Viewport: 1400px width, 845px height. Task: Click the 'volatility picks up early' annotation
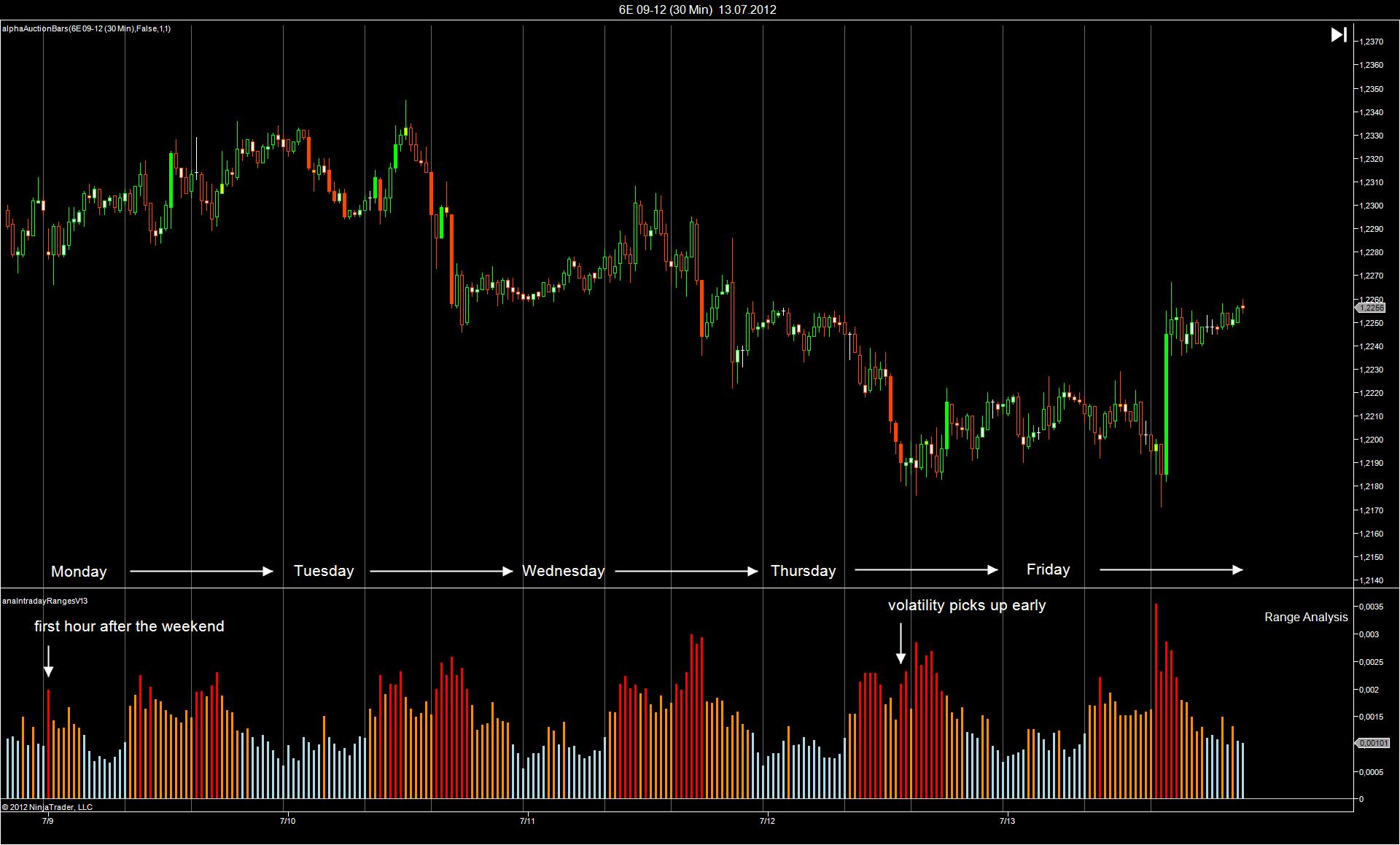click(x=967, y=605)
